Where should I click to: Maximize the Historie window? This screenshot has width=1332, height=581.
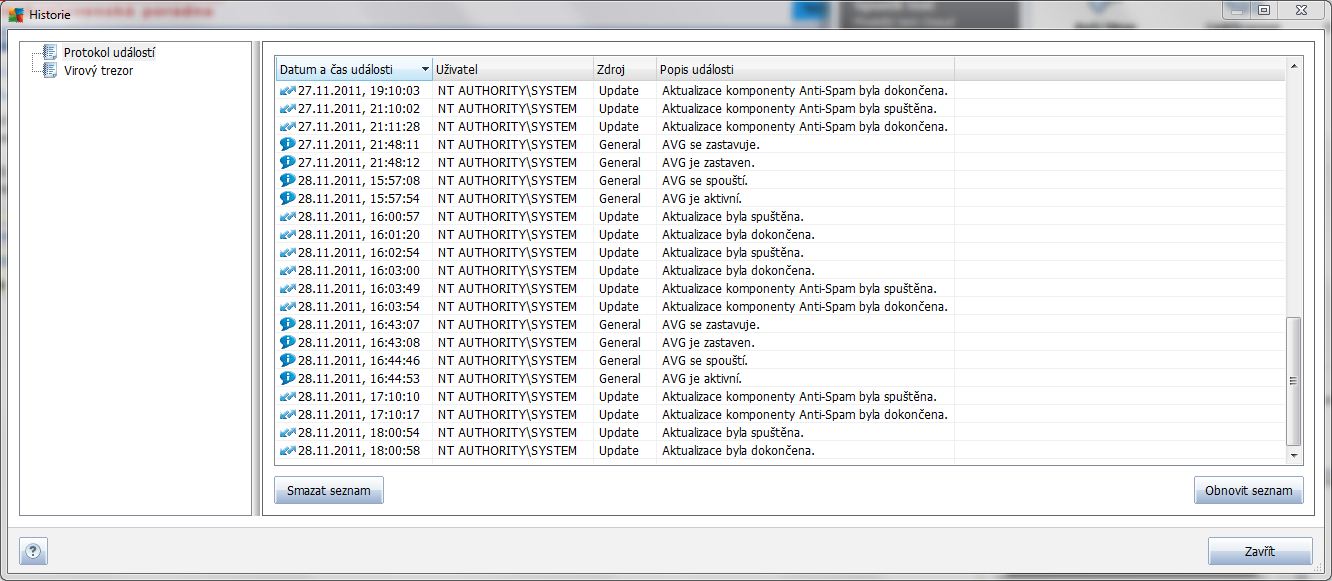click(x=1264, y=9)
